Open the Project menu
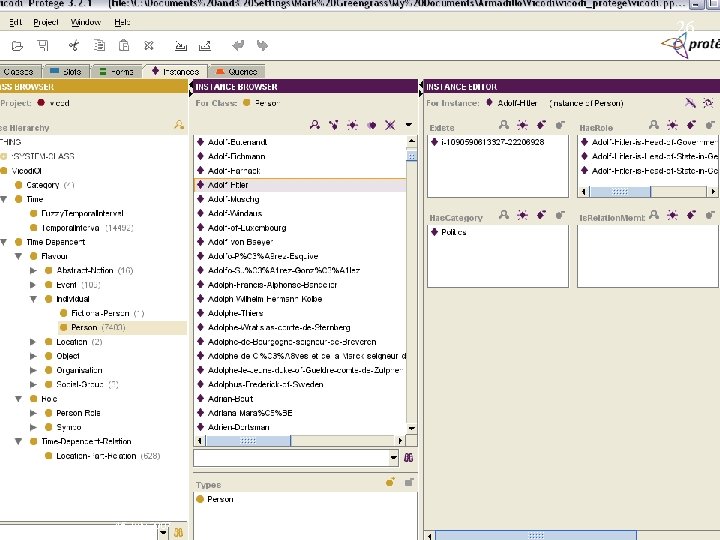 coord(45,22)
